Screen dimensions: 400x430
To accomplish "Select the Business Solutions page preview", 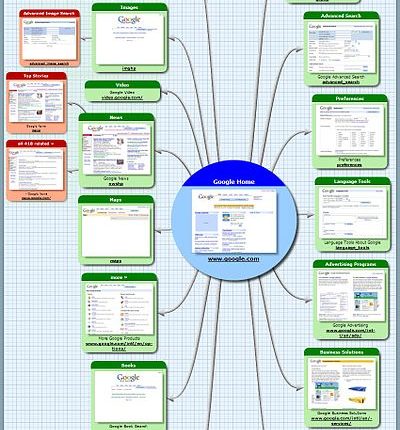I will tap(342, 384).
